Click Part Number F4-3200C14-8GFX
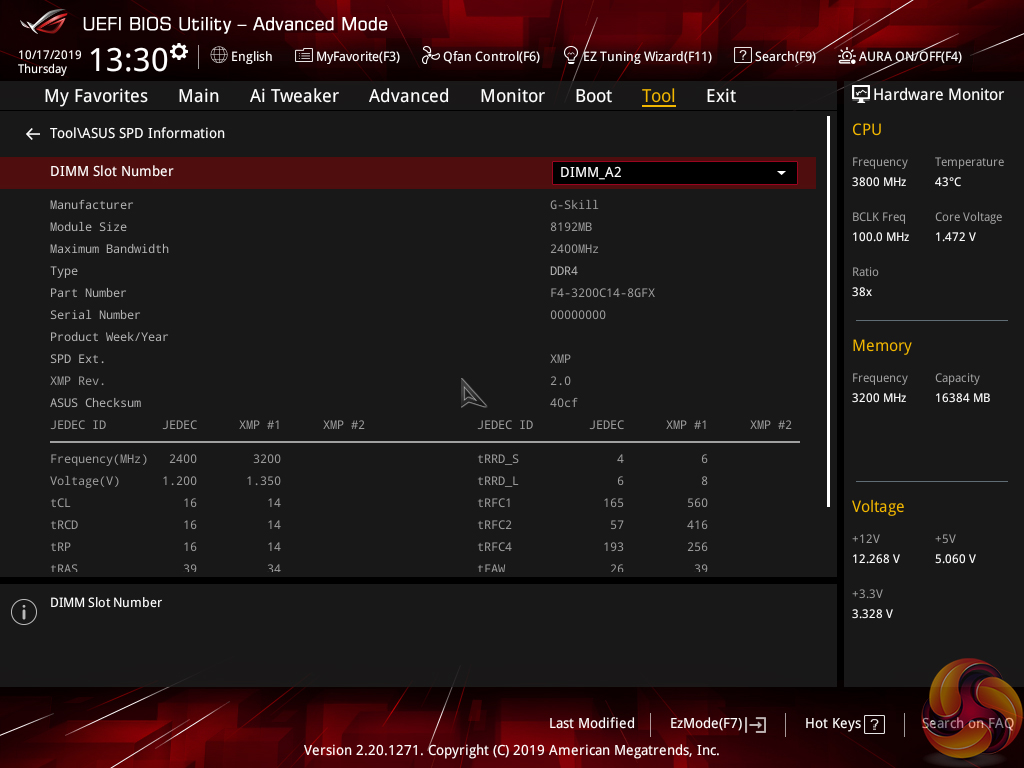This screenshot has width=1024, height=768. [x=602, y=293]
